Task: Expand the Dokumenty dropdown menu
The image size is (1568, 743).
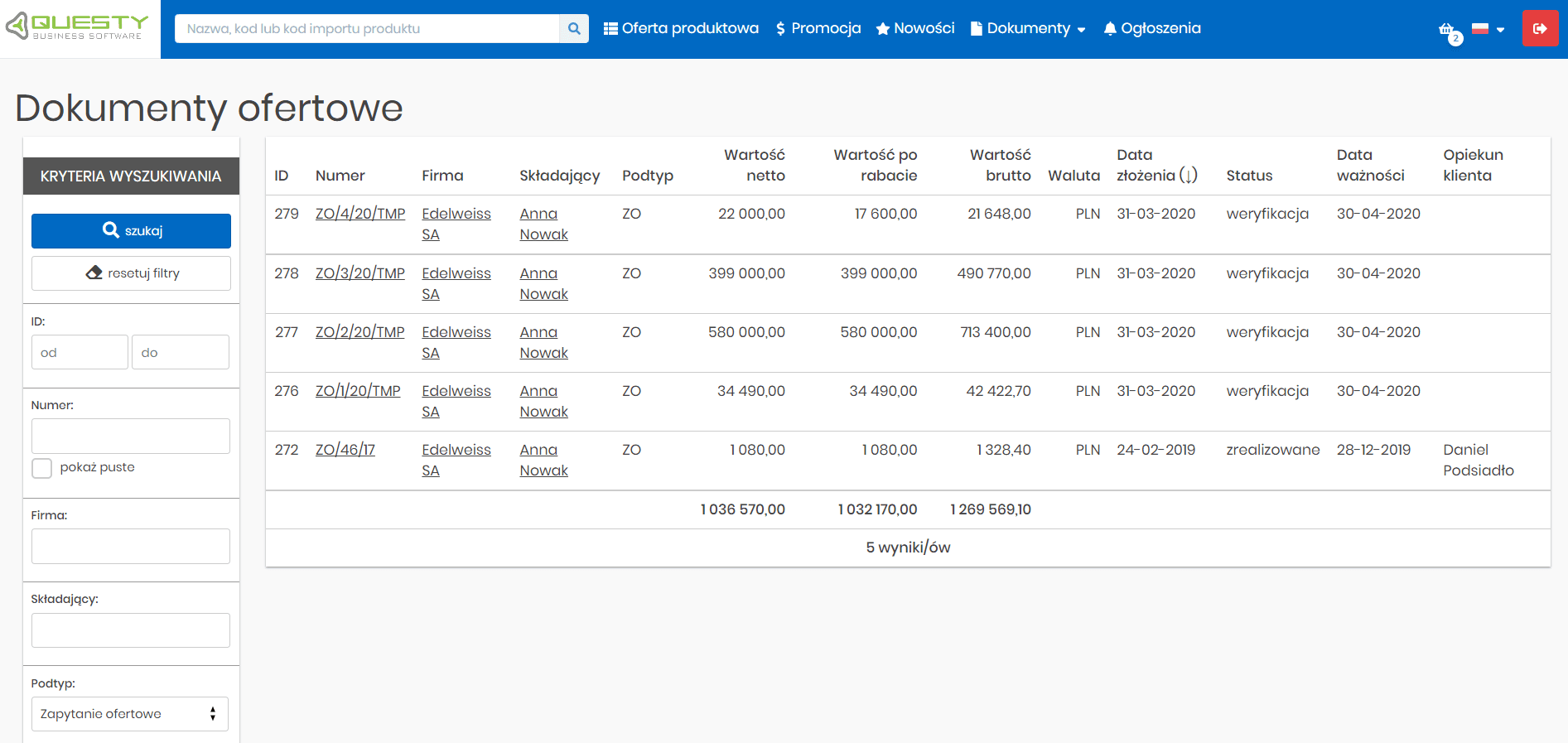Action: [1028, 28]
